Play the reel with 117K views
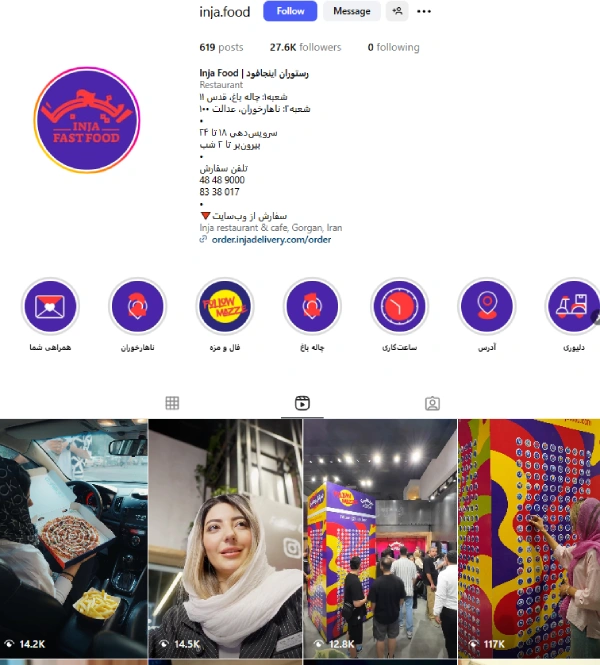600x665 pixels. click(x=529, y=539)
